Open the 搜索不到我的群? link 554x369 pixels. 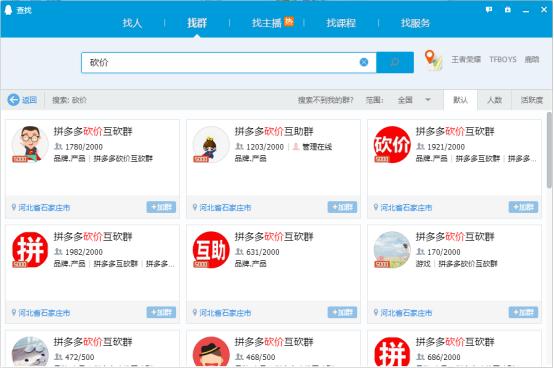(x=325, y=100)
